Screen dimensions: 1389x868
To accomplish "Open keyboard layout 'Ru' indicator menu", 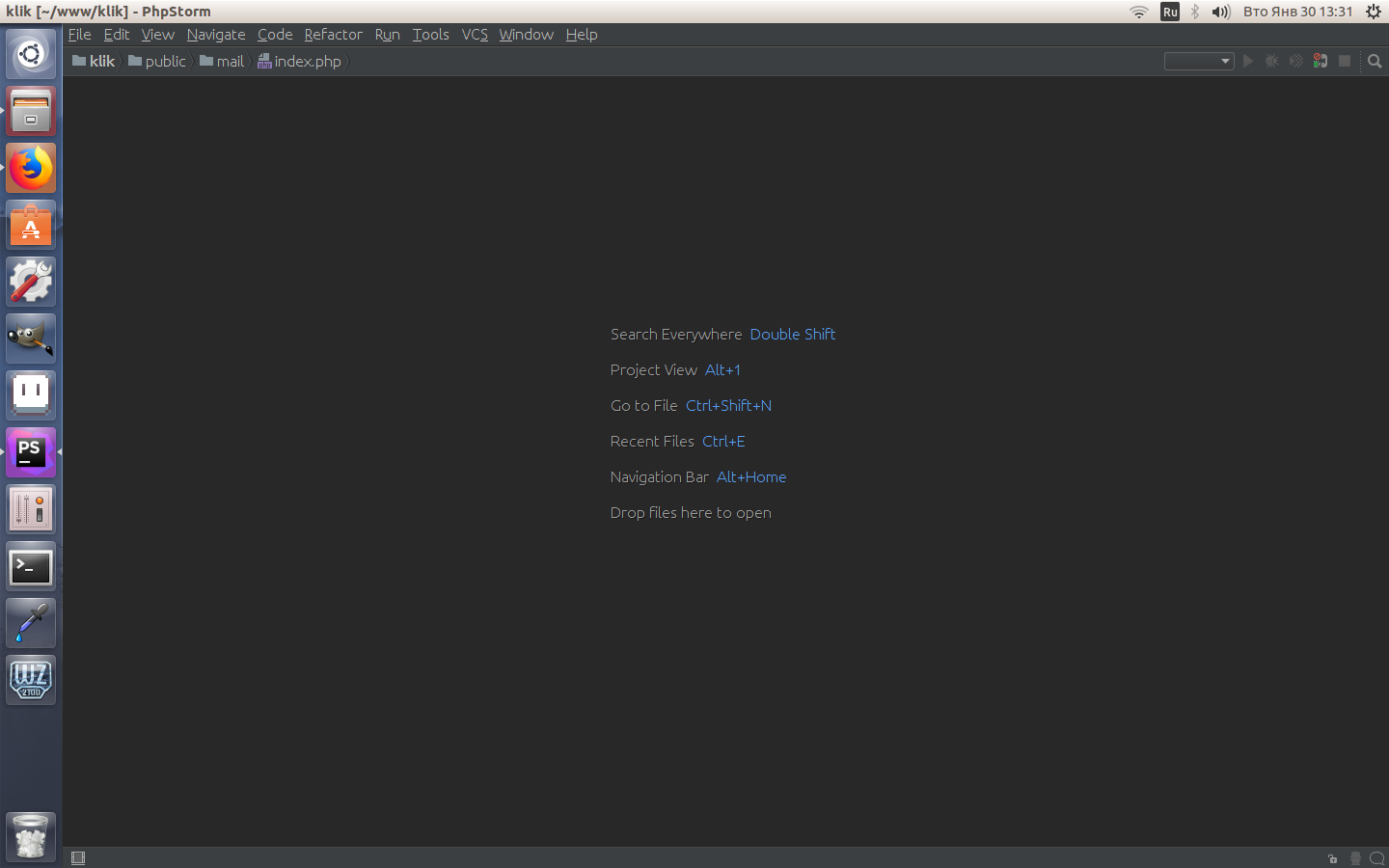I will pyautogui.click(x=1170, y=12).
